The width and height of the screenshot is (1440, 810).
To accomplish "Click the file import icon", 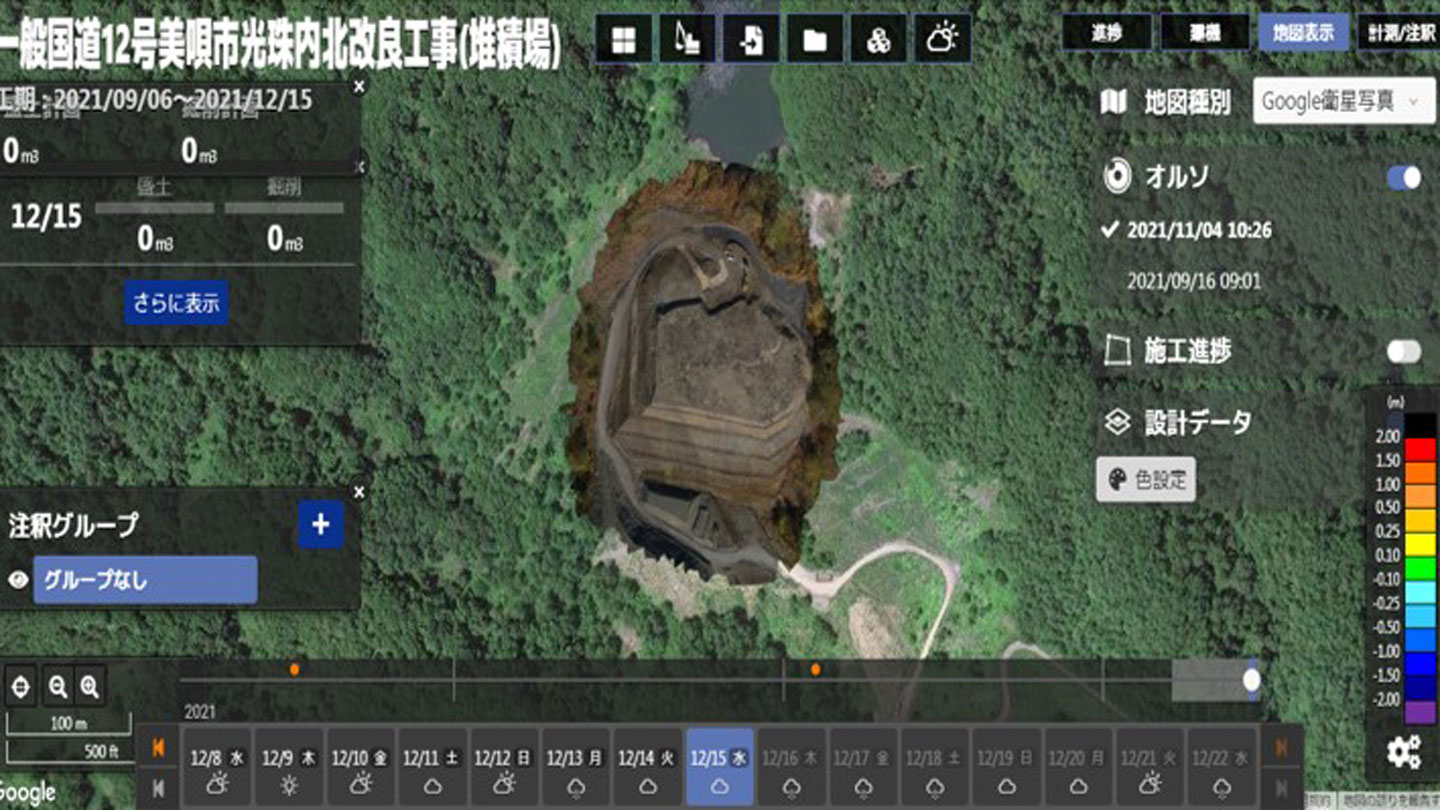I will click(751, 39).
